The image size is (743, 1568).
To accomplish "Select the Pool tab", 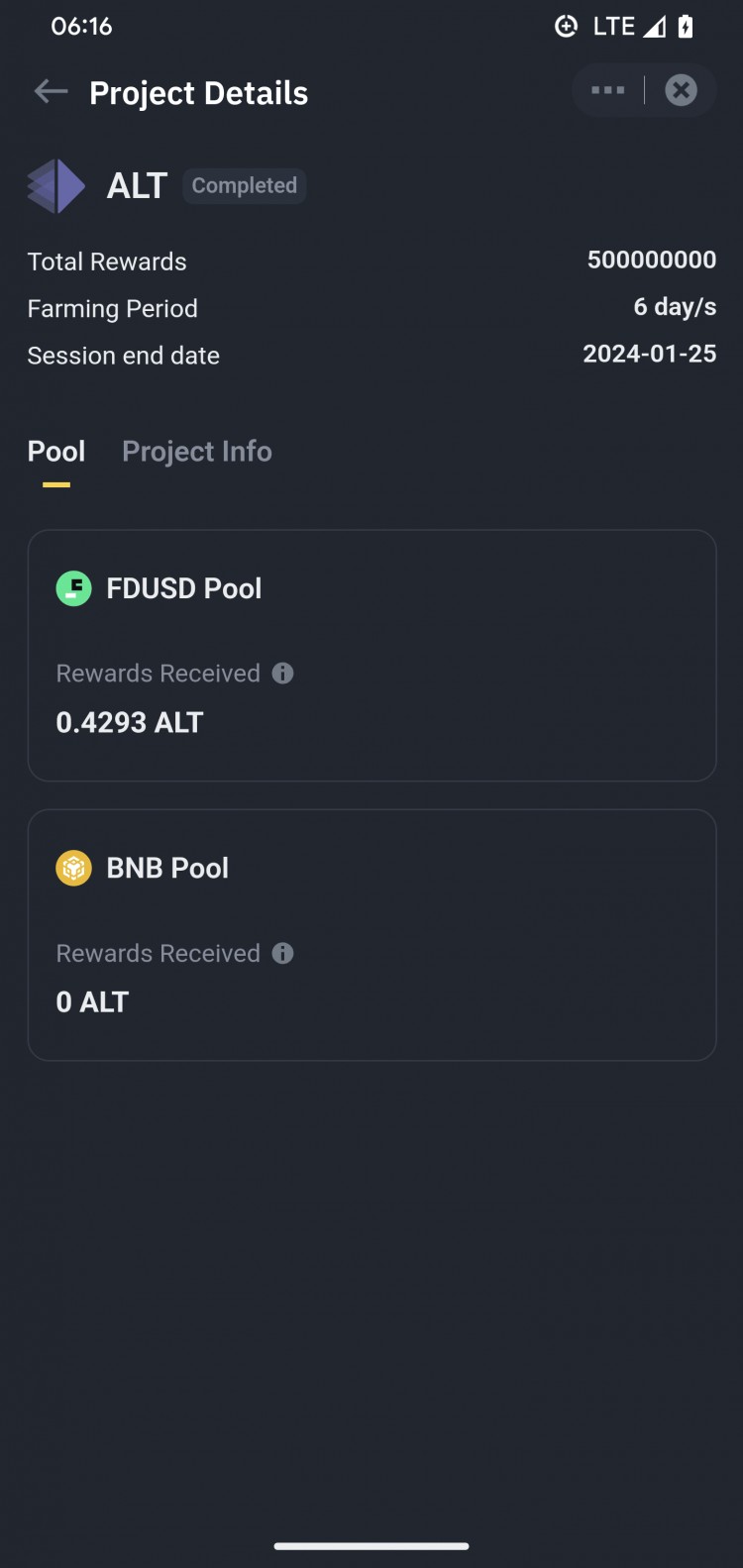I will [56, 452].
